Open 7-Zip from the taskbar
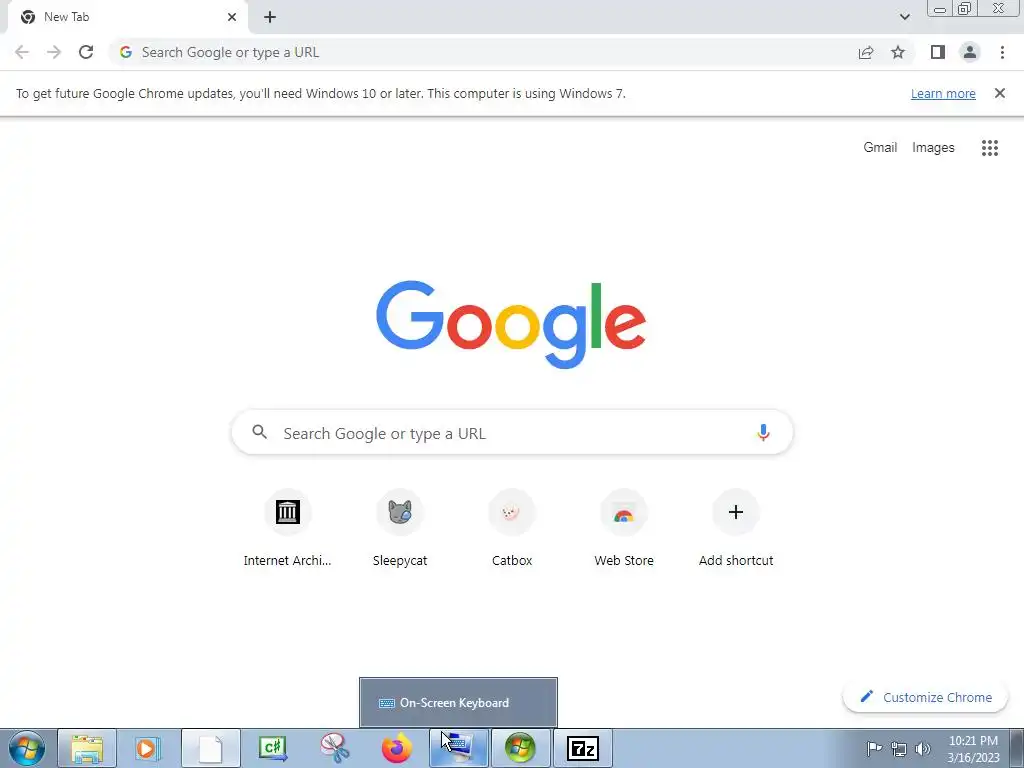1024x768 pixels. point(583,748)
